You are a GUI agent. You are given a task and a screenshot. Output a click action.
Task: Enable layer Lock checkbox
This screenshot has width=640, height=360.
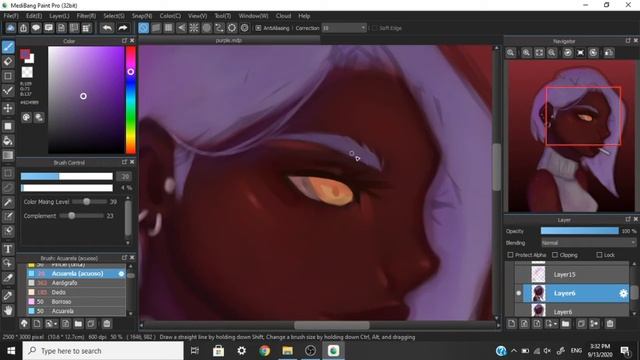599,255
